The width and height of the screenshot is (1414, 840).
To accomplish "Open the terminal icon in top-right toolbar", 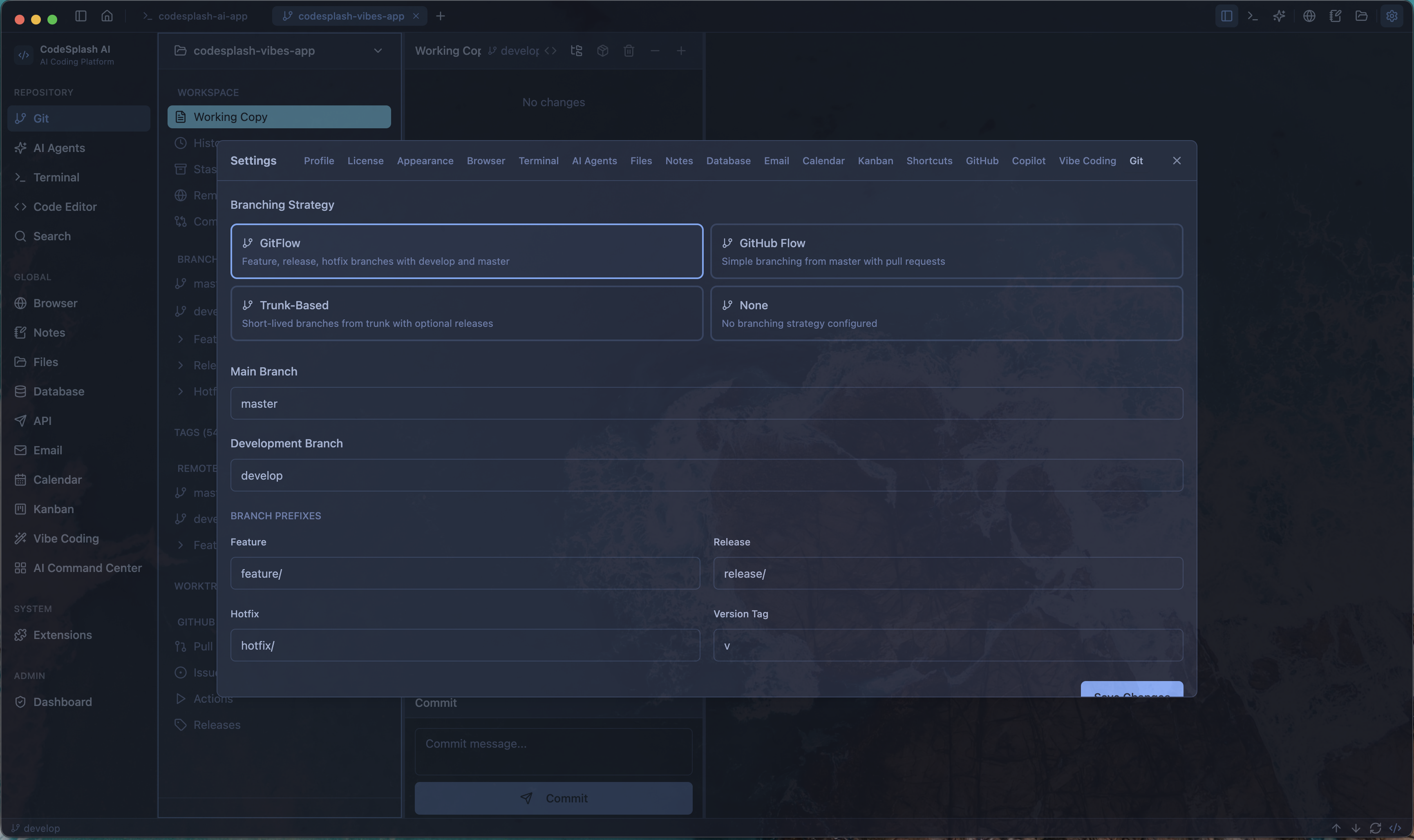I will [1253, 16].
